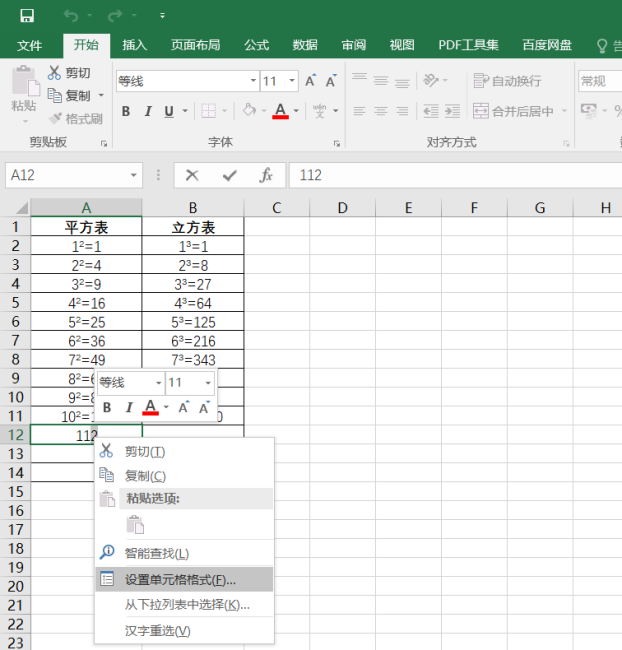The height and width of the screenshot is (650, 622).
Task: Open the Font group dialog launcher
Action: click(x=337, y=143)
